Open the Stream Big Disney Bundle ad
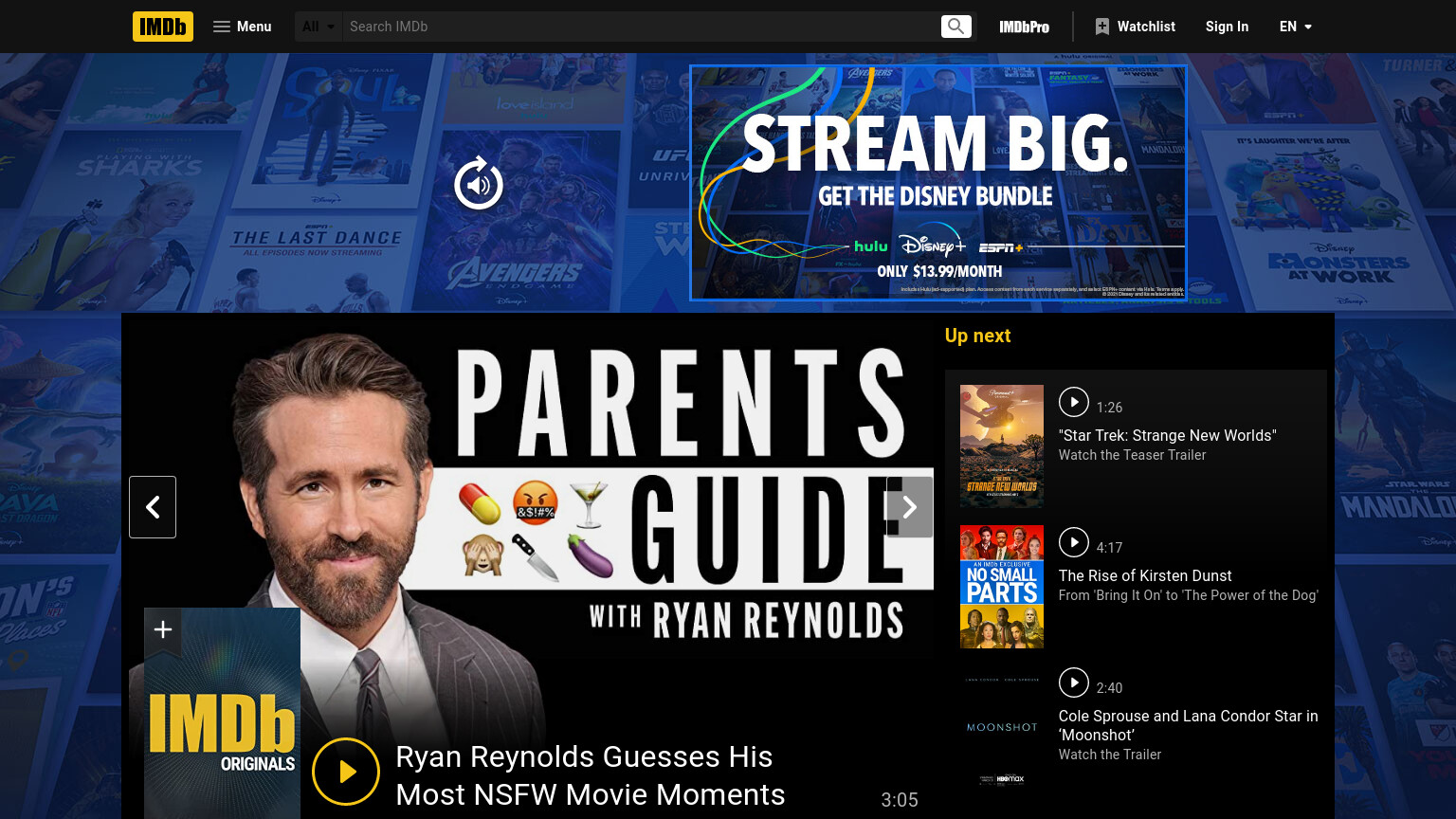Viewport: 1456px width, 819px height. pyautogui.click(x=938, y=183)
